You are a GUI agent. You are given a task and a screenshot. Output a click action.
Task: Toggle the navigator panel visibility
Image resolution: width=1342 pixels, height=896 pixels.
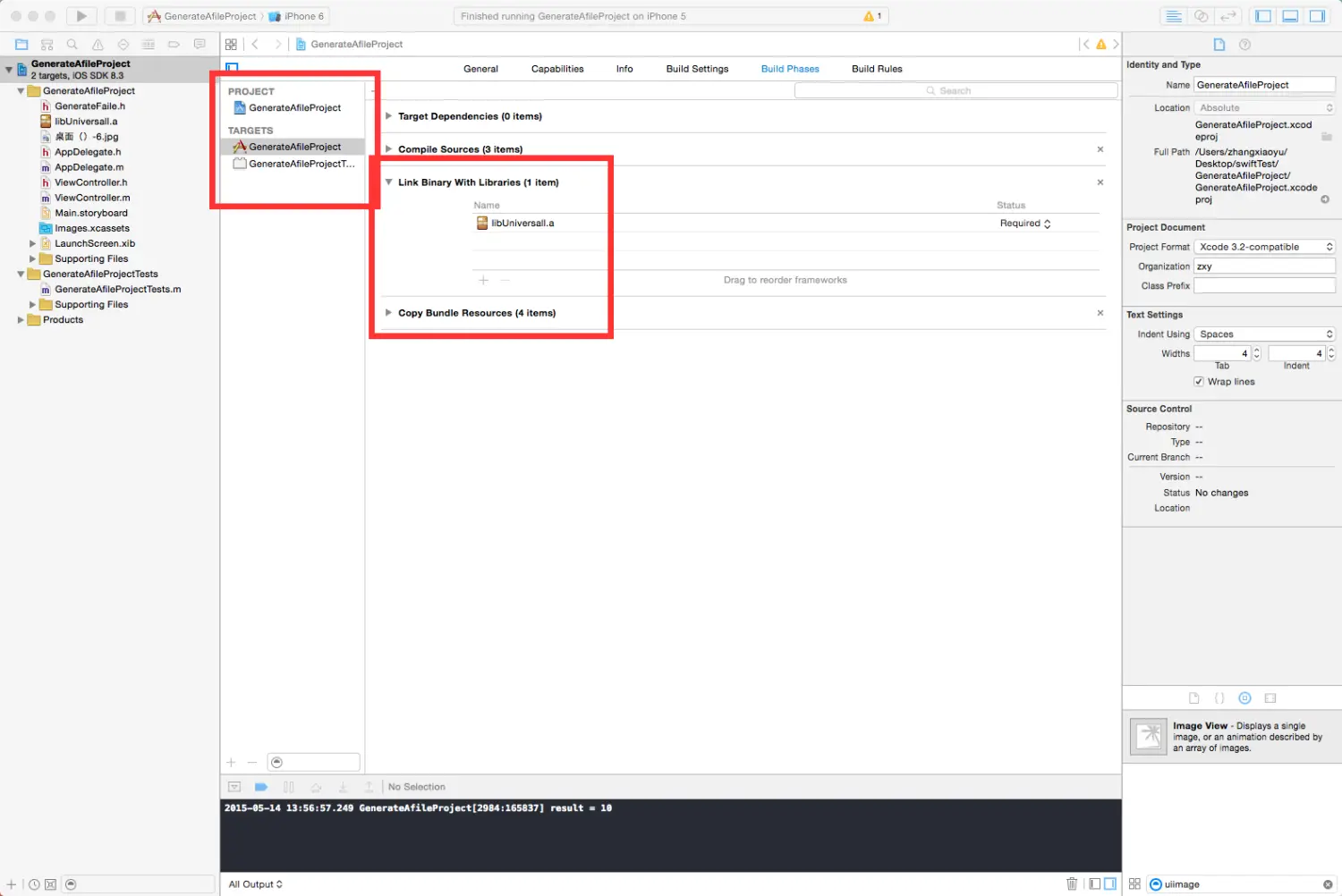click(1263, 16)
